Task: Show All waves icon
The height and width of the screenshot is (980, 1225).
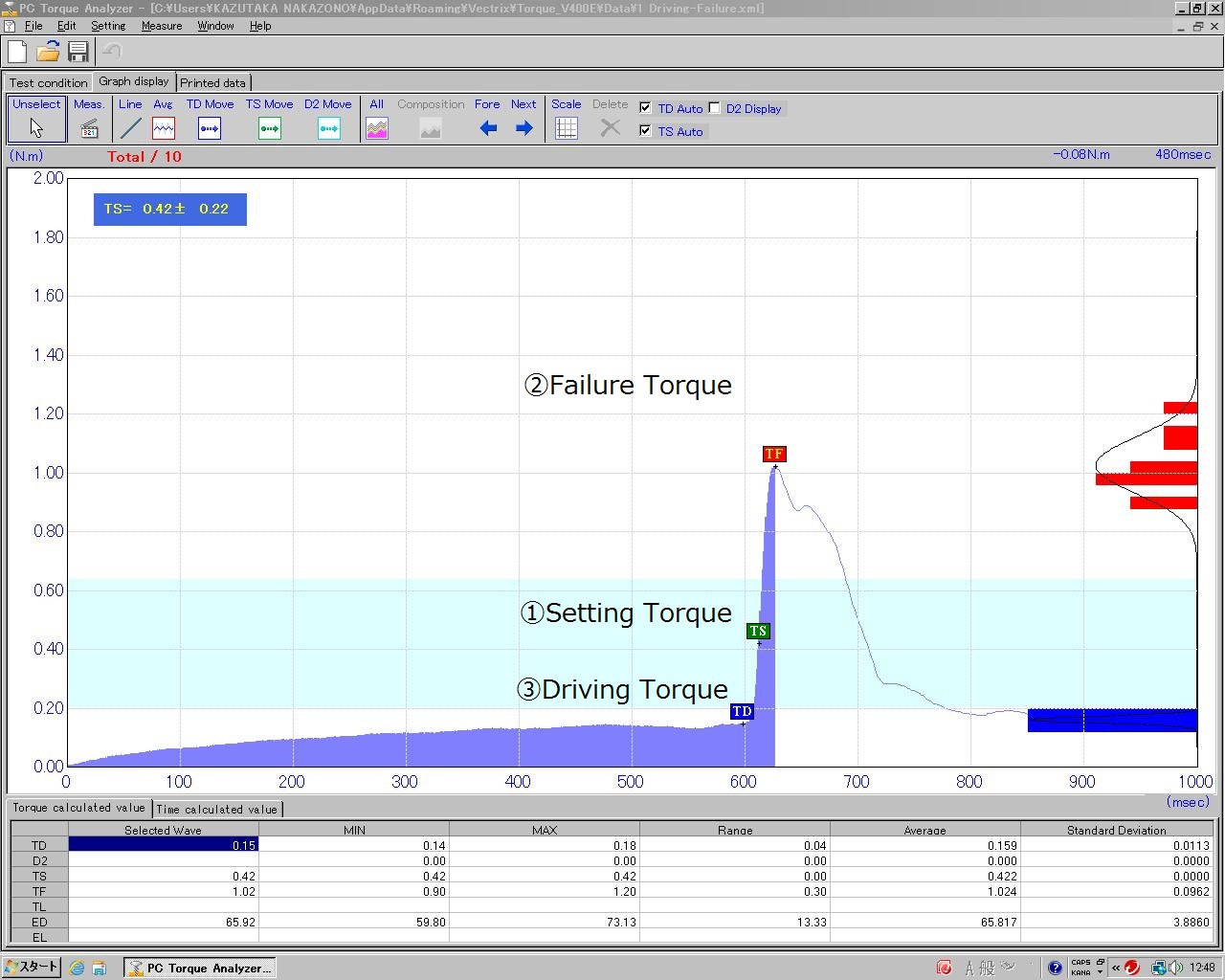Action: [377, 119]
